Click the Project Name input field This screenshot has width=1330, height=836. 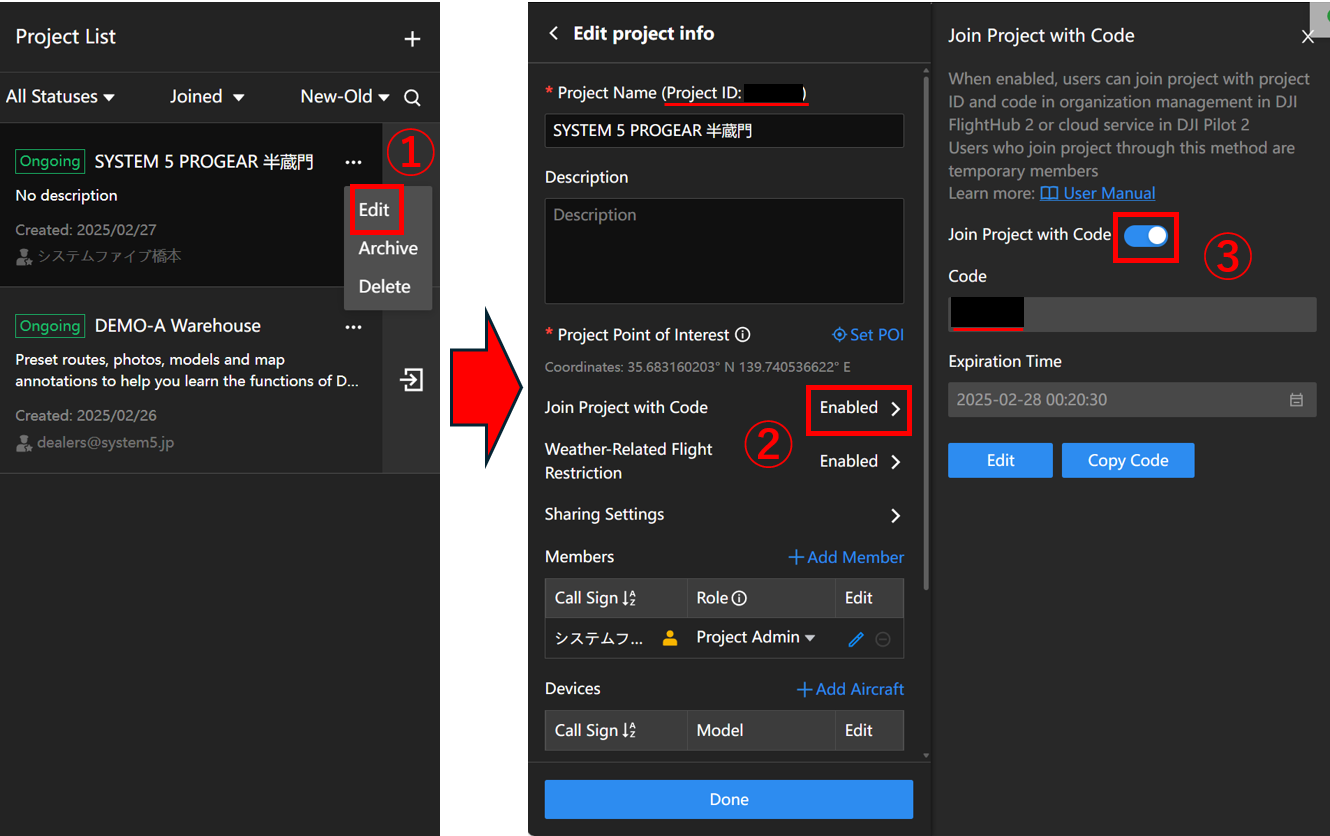724,130
